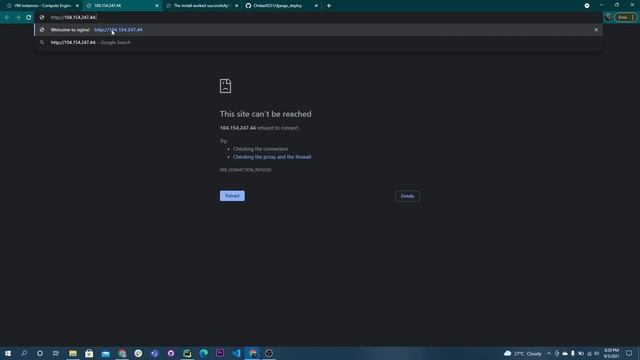Expand the hidden system tray icons
Screen dimensions: 640x360
pos(549,353)
